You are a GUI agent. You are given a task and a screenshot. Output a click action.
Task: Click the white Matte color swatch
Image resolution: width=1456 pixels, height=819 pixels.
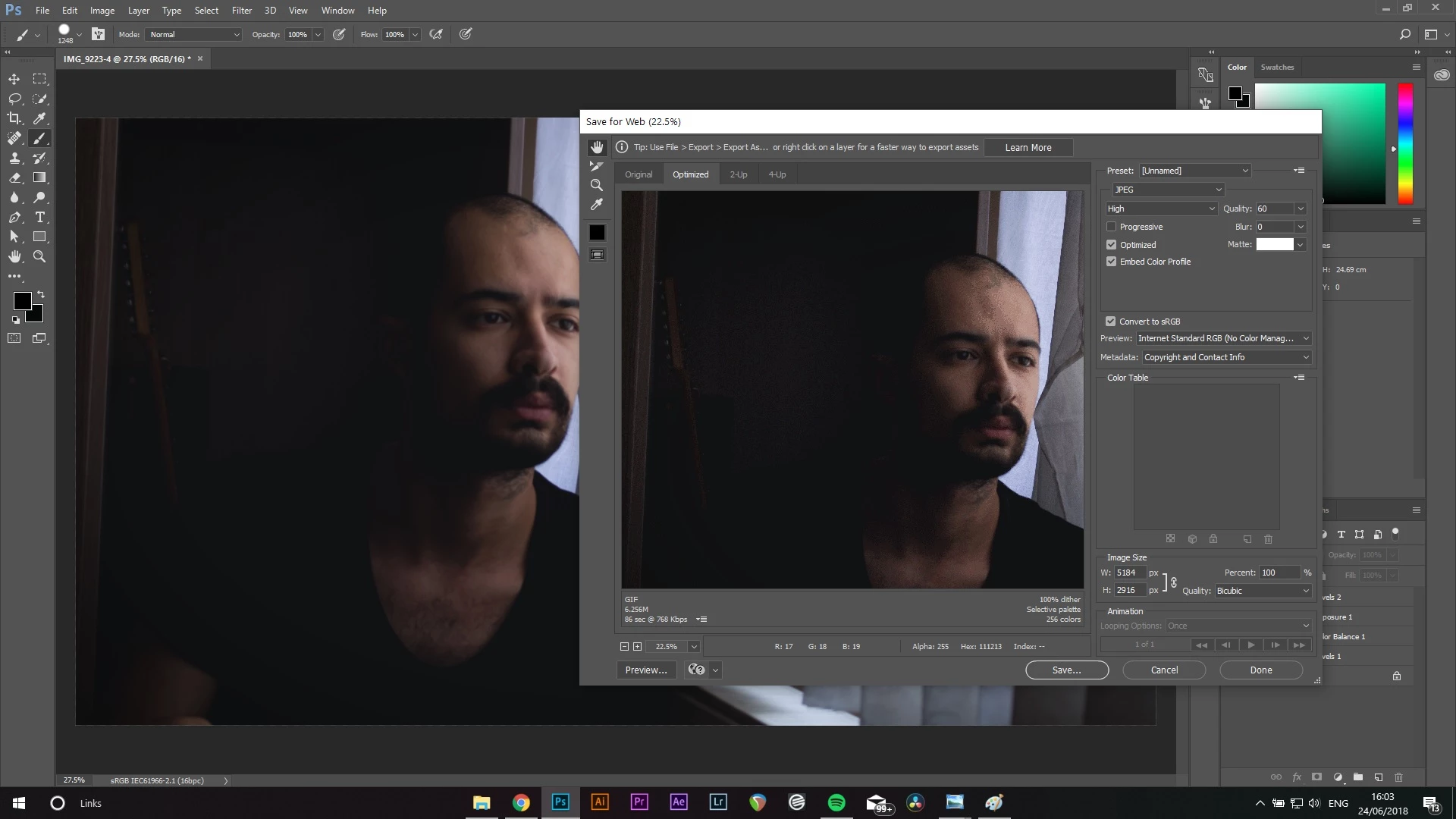1274,244
